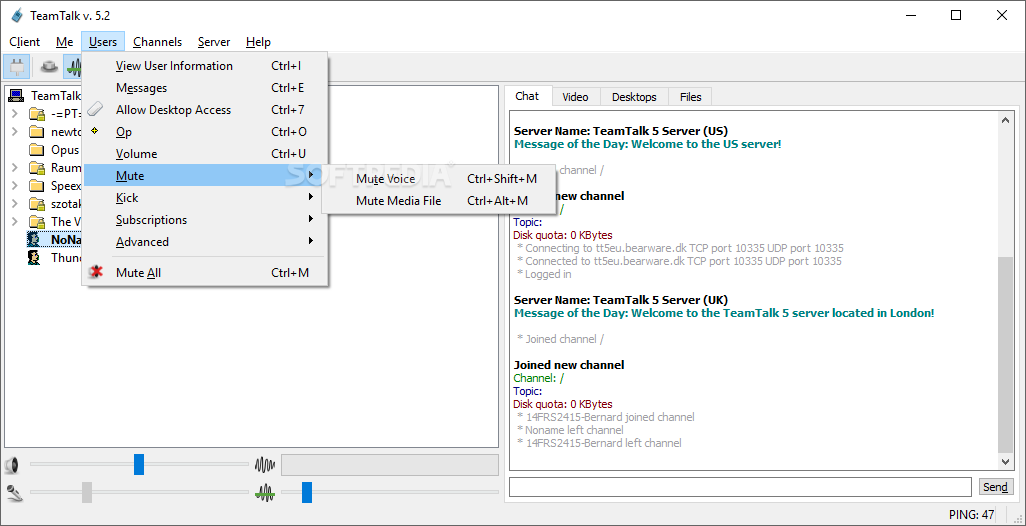Viewport: 1026px width, 526px height.
Task: Click the folder icon of the newto channel
Action: 37,132
